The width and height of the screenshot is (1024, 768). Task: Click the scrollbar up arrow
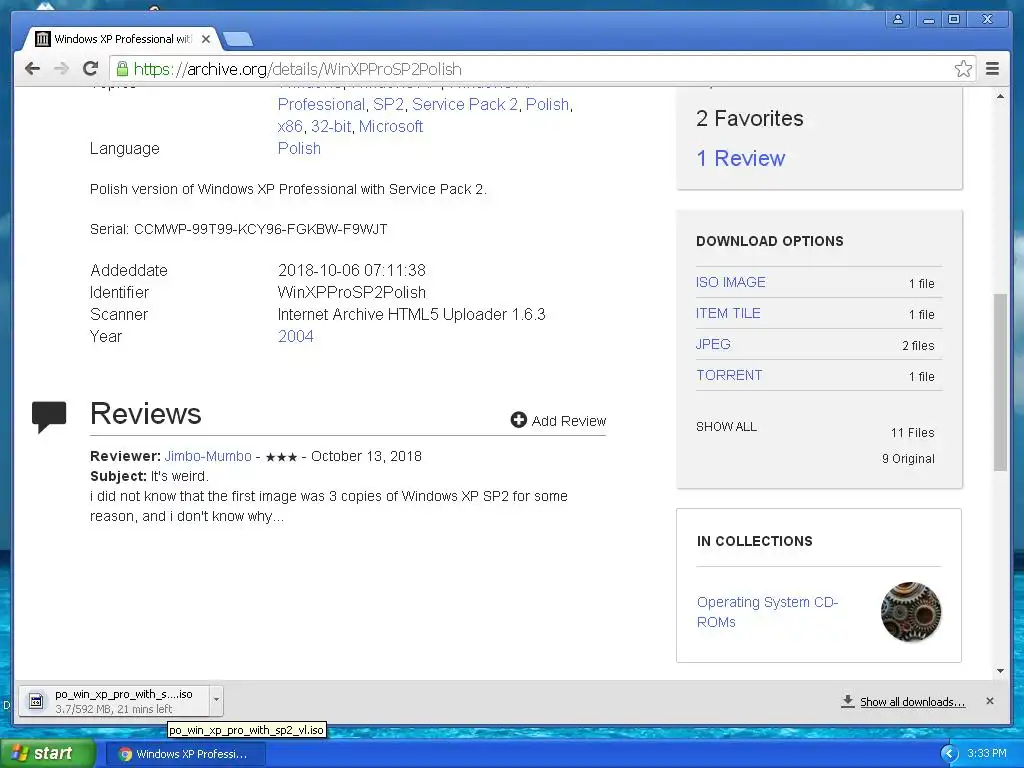1000,96
